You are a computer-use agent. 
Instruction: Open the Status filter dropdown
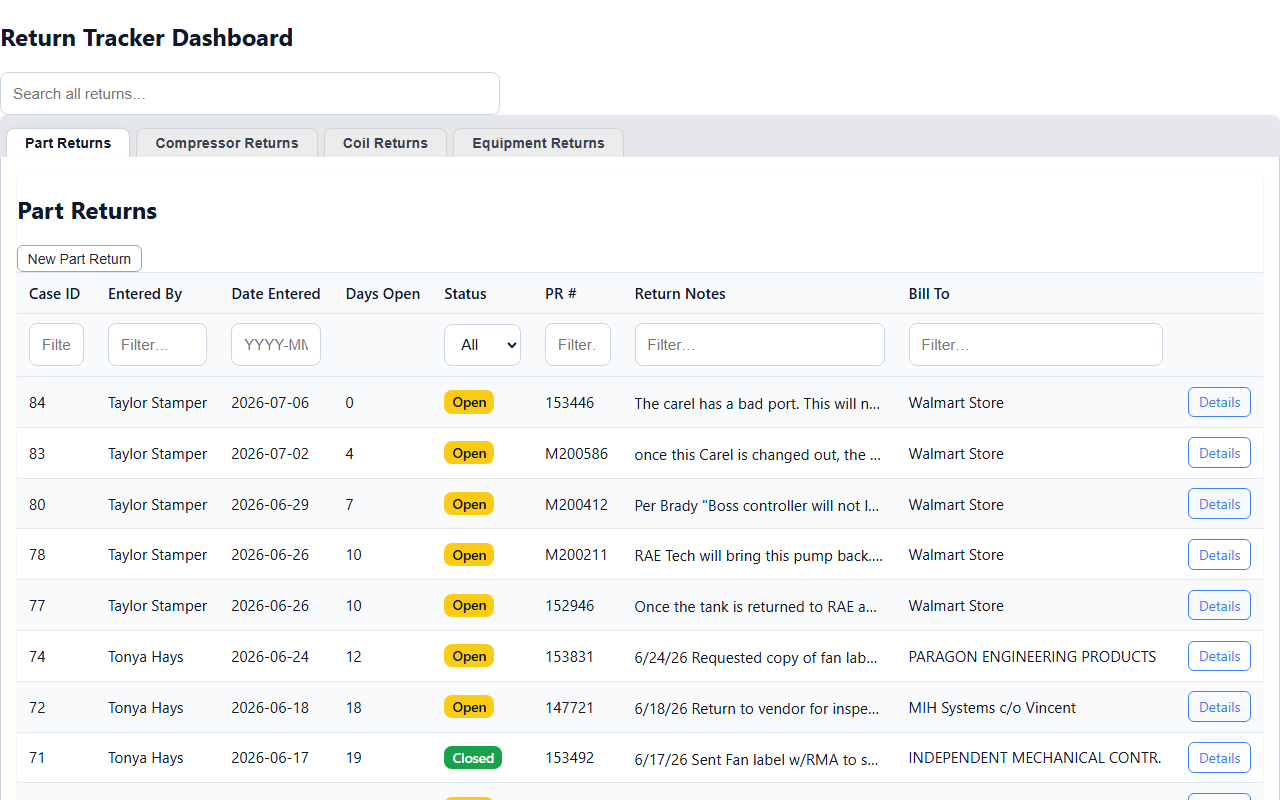[x=482, y=345]
